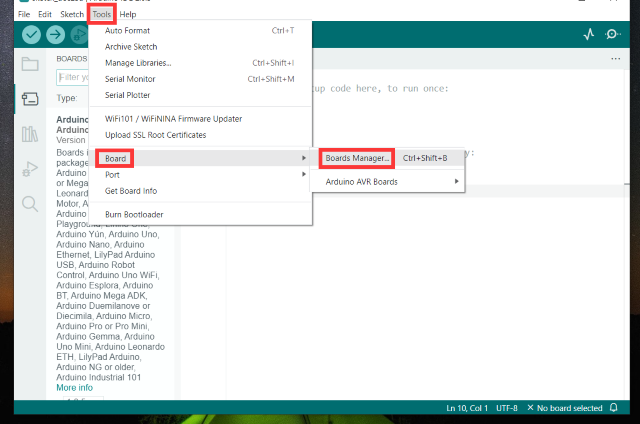Open the Sketchbook folder sidebar icon
This screenshot has height=424, width=640.
pyautogui.click(x=30, y=64)
